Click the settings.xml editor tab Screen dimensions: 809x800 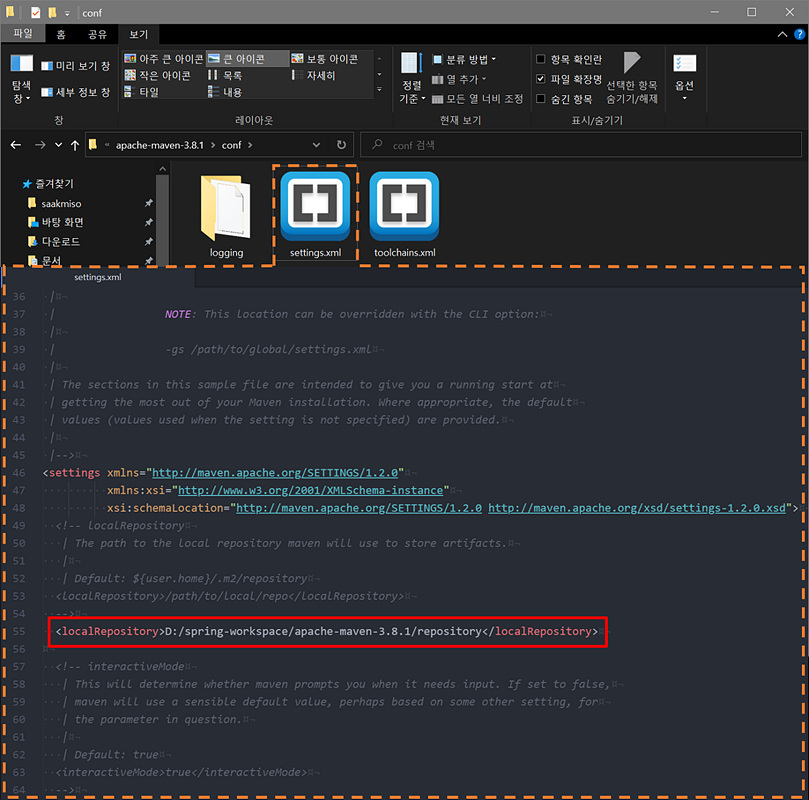click(98, 277)
